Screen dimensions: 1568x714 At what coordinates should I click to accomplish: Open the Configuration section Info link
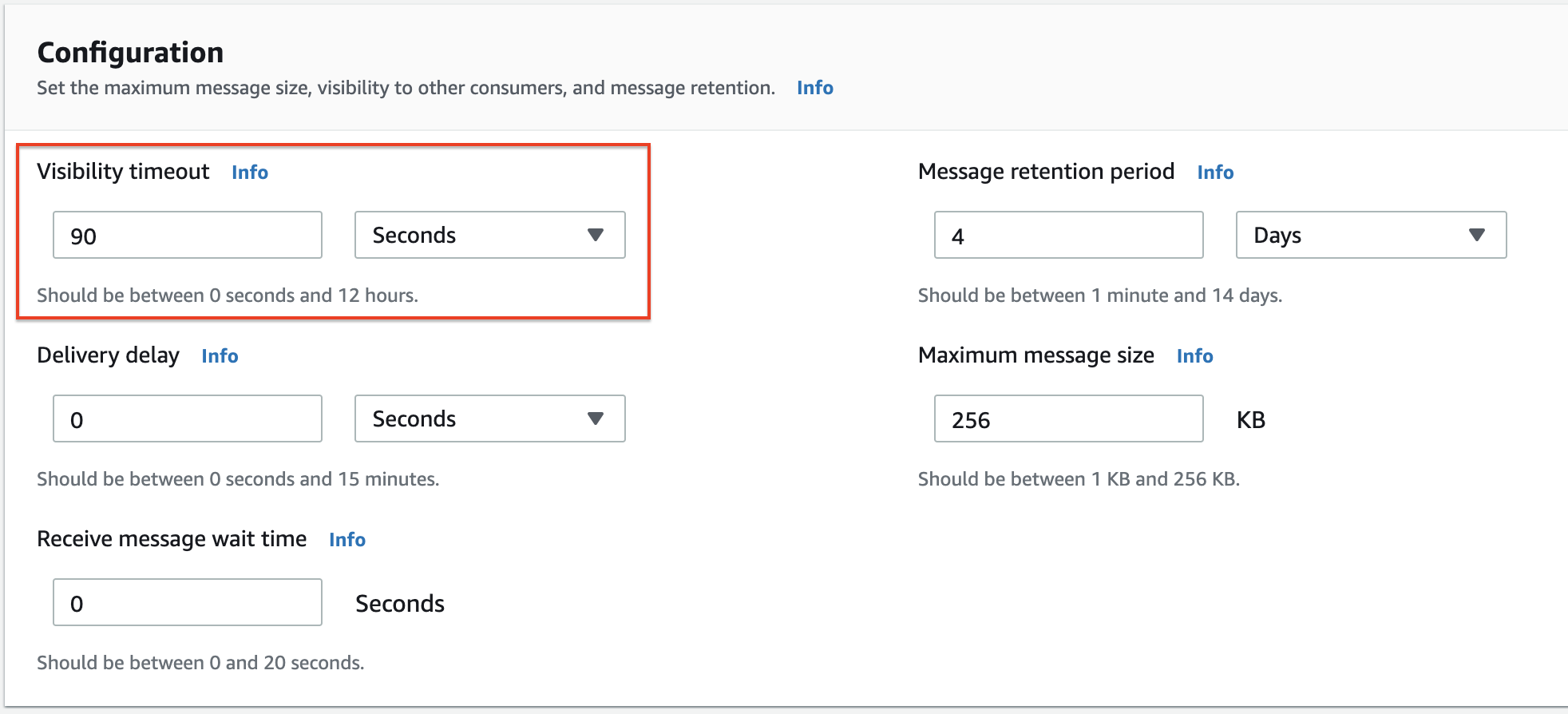click(815, 88)
